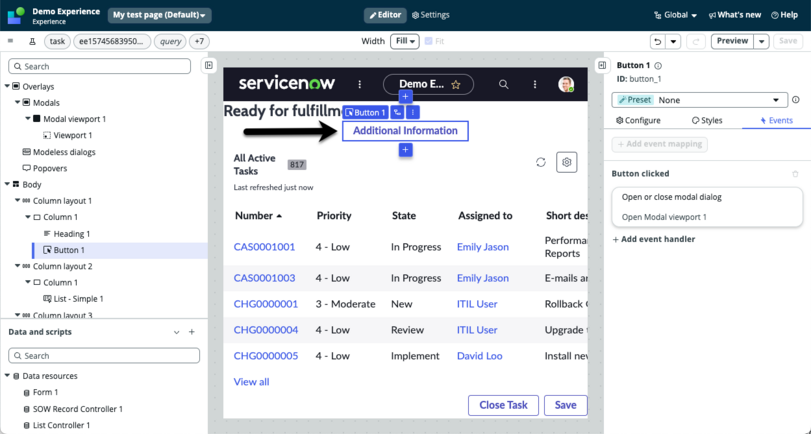Open the Styles tab
Image resolution: width=811 pixels, height=434 pixels.
707,121
